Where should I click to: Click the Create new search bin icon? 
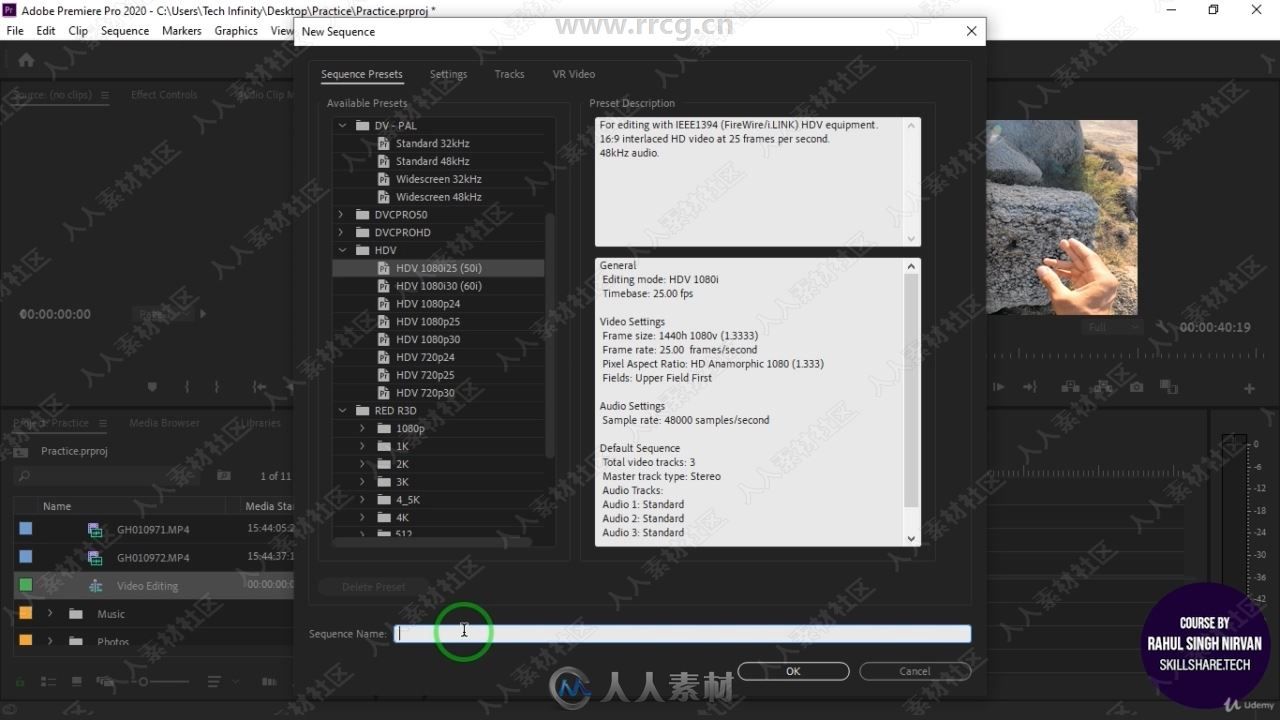[x=224, y=476]
